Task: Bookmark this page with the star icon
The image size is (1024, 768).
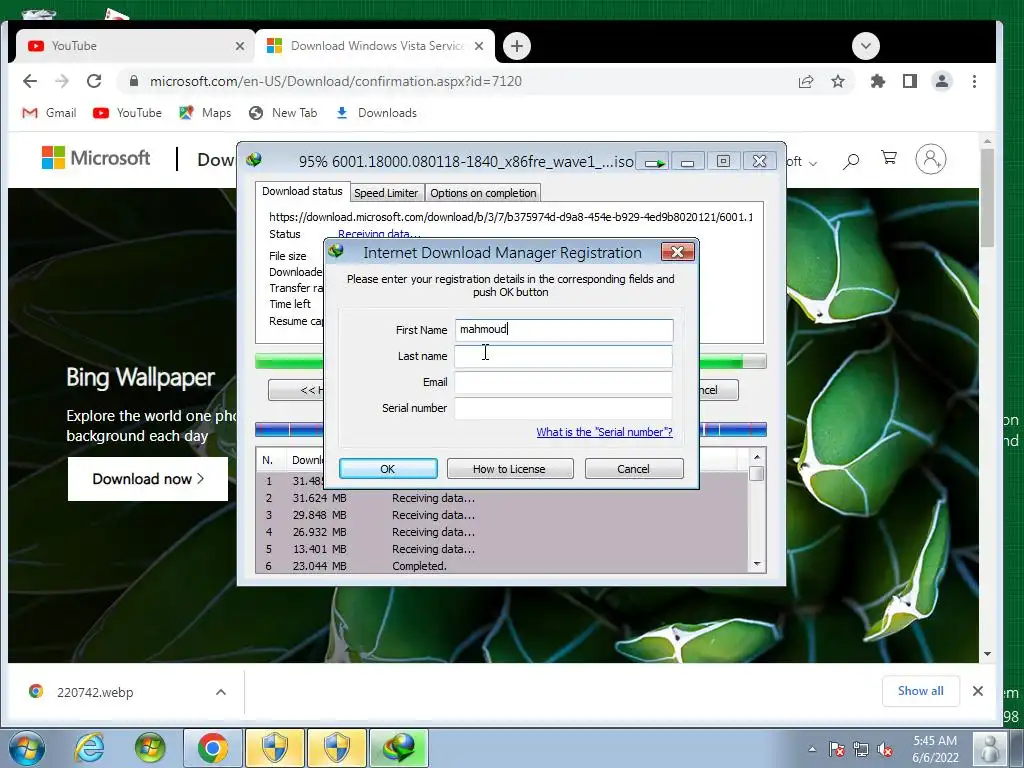Action: pyautogui.click(x=838, y=81)
